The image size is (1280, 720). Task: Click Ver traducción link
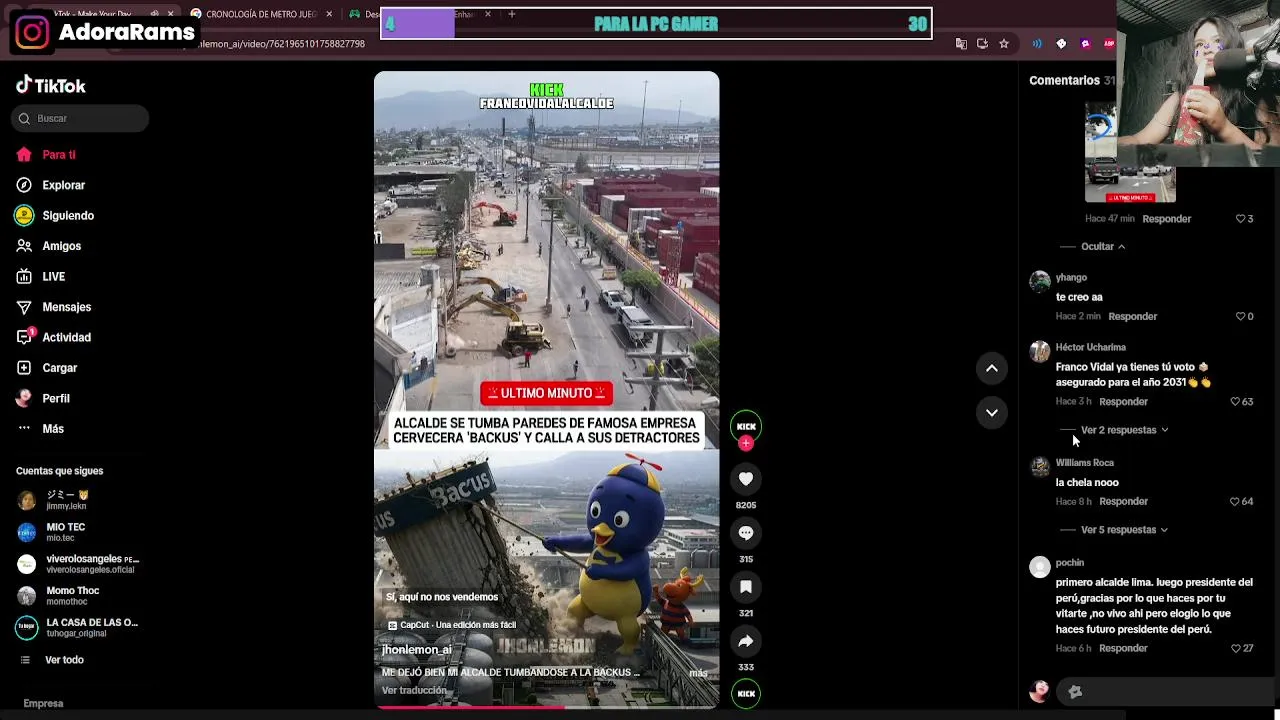(414, 691)
